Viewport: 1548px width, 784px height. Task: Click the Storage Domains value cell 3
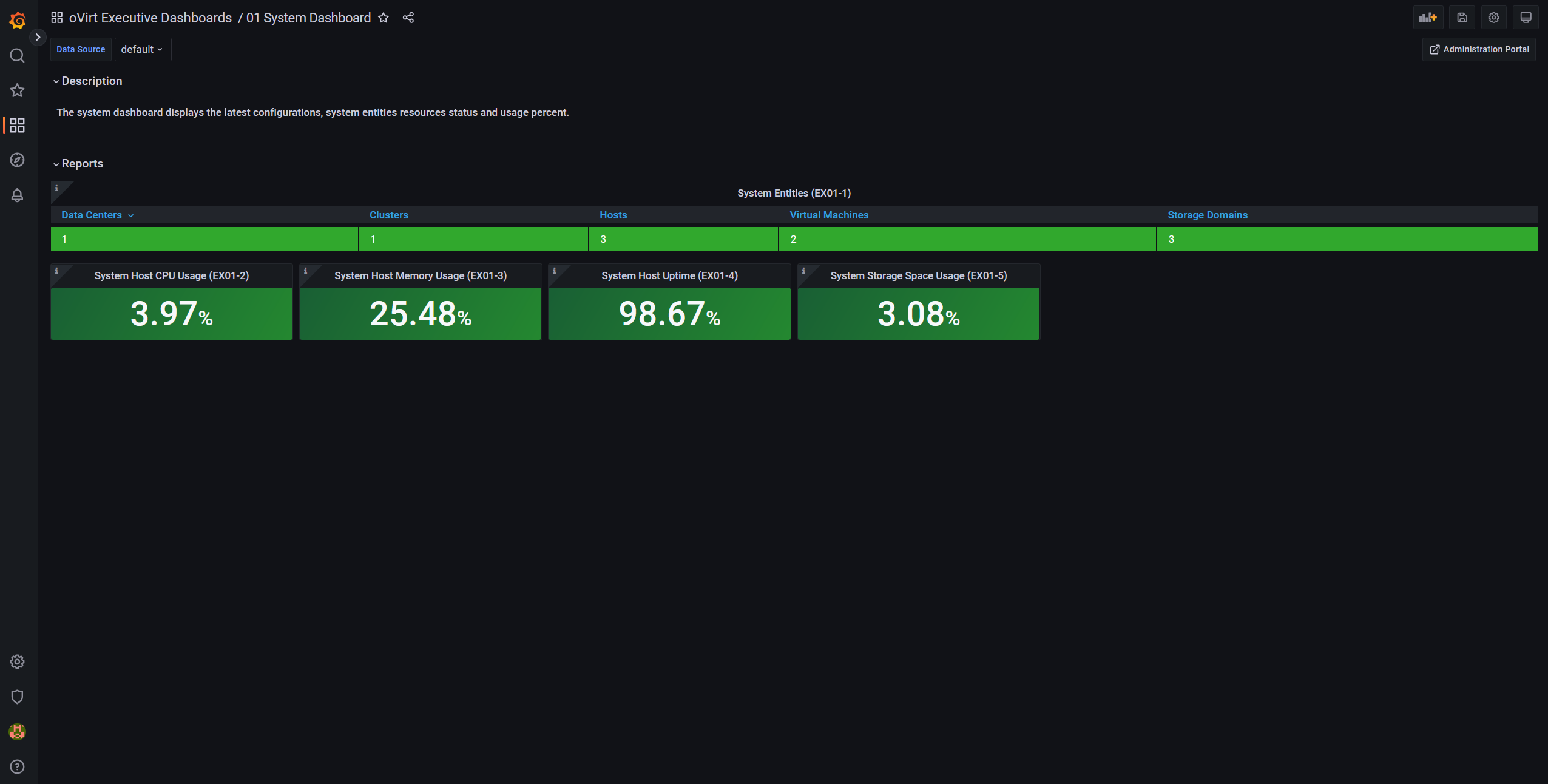1347,239
